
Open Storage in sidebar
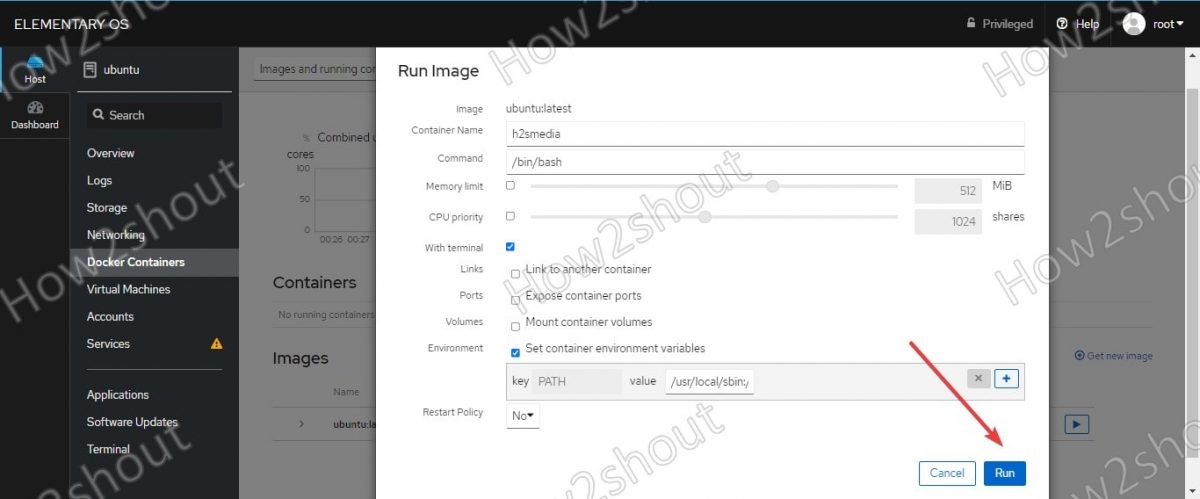click(x=107, y=208)
